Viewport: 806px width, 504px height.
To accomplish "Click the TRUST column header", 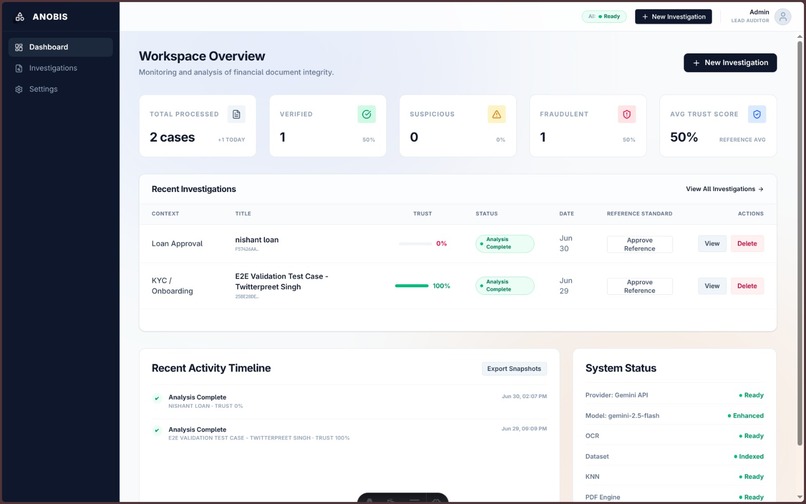I will [x=423, y=213].
